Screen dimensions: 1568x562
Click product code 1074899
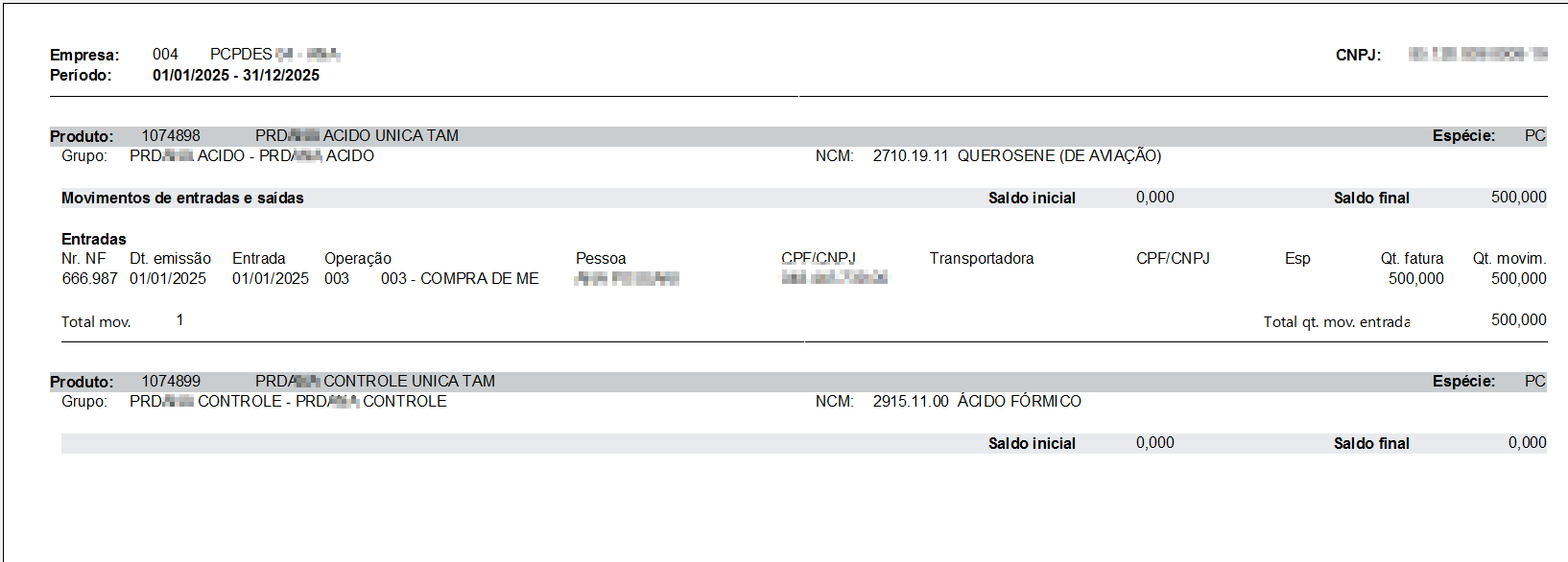171,381
